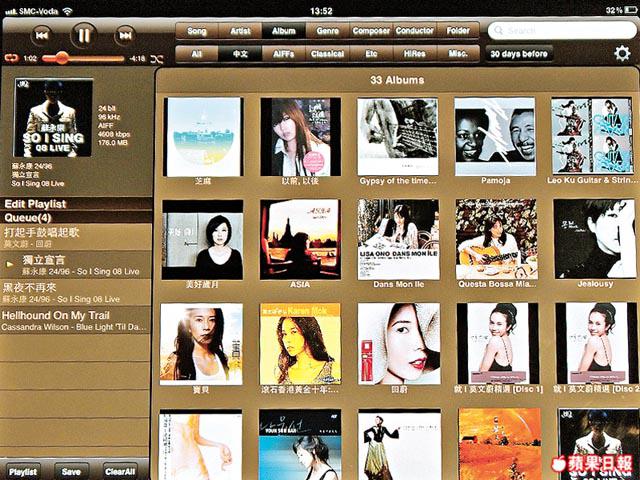640x480 pixels.
Task: Open the Pamoja album cover
Action: [x=495, y=137]
